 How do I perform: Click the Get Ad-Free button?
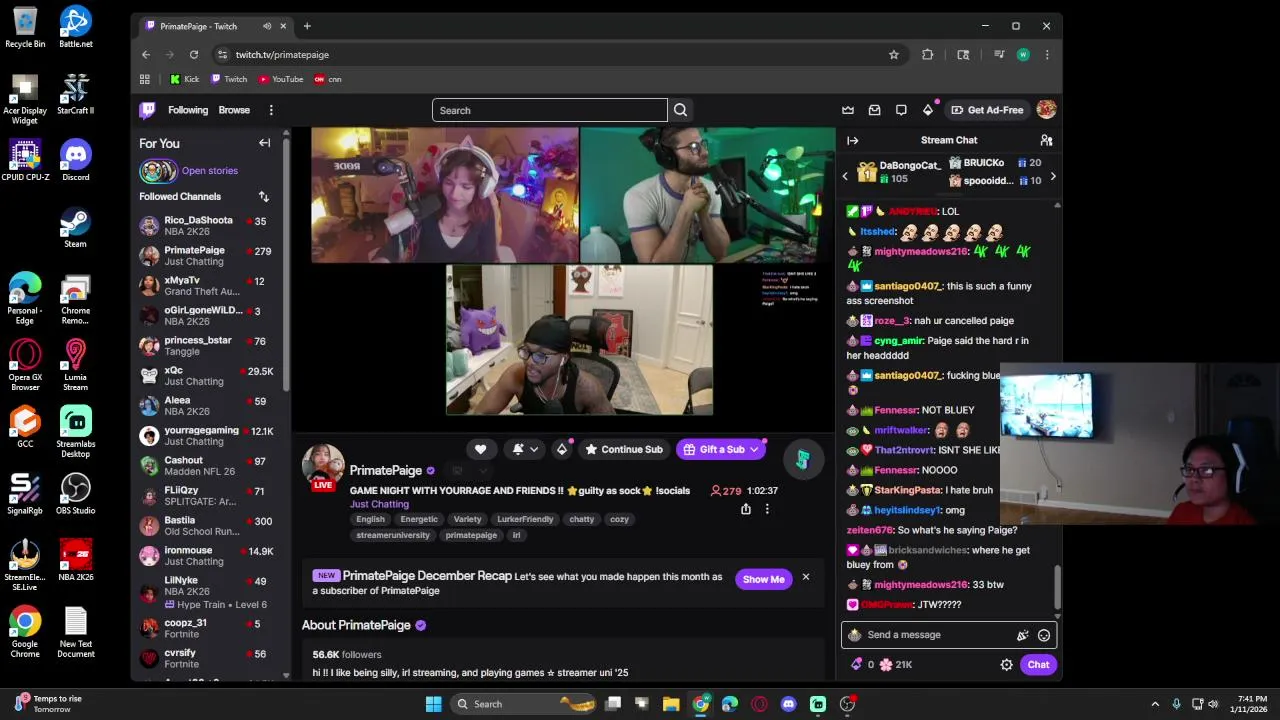(x=987, y=110)
